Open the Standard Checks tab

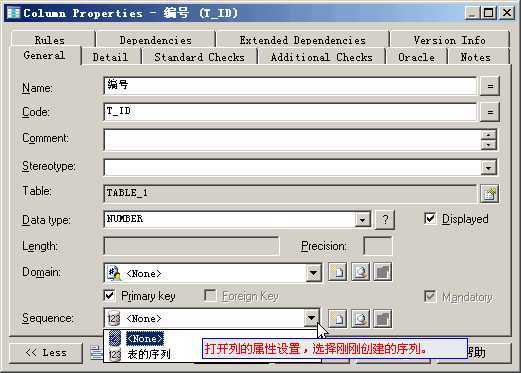tap(199, 57)
